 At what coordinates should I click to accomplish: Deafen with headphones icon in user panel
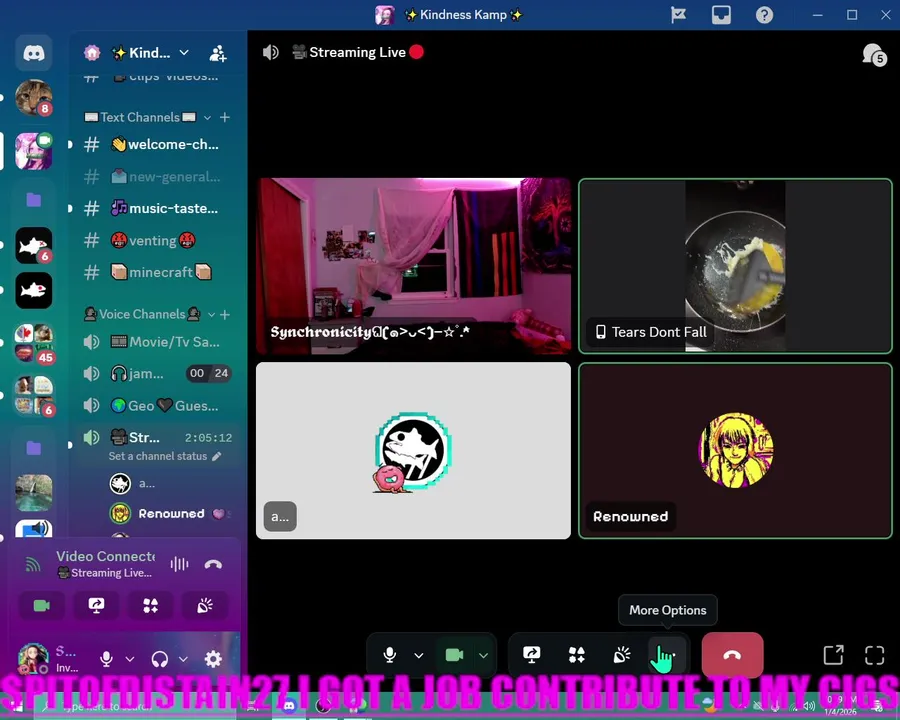point(160,659)
